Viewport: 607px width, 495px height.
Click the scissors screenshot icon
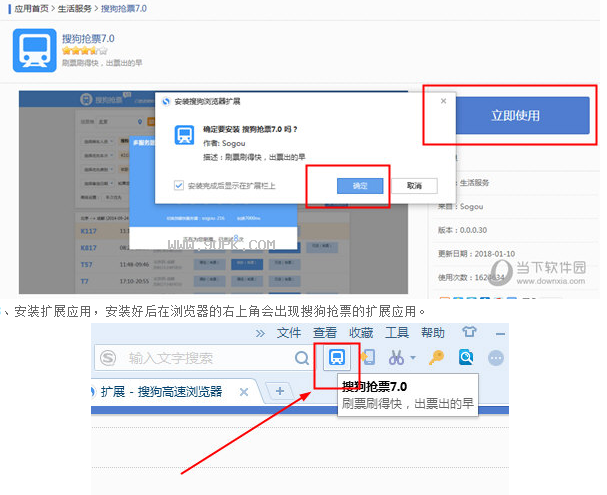tap(396, 358)
